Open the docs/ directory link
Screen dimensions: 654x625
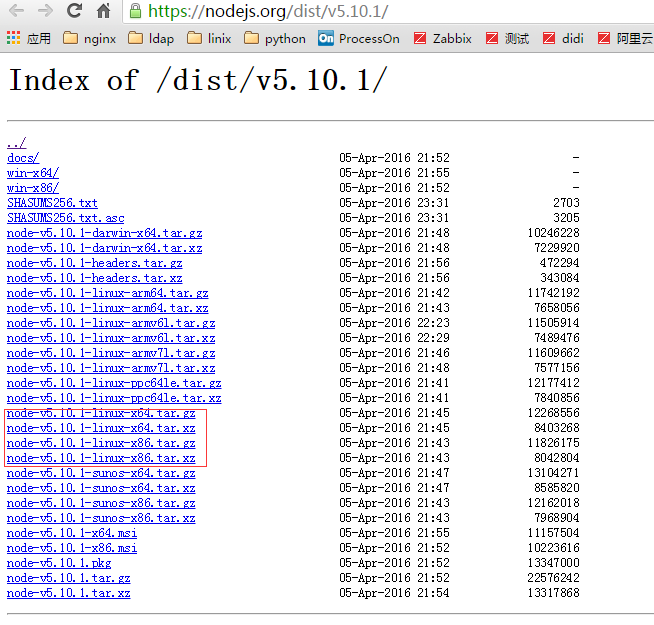pyautogui.click(x=23, y=158)
